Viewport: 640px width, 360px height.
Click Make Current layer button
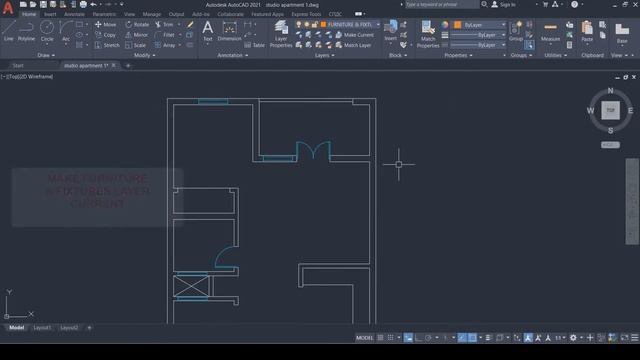(x=355, y=35)
